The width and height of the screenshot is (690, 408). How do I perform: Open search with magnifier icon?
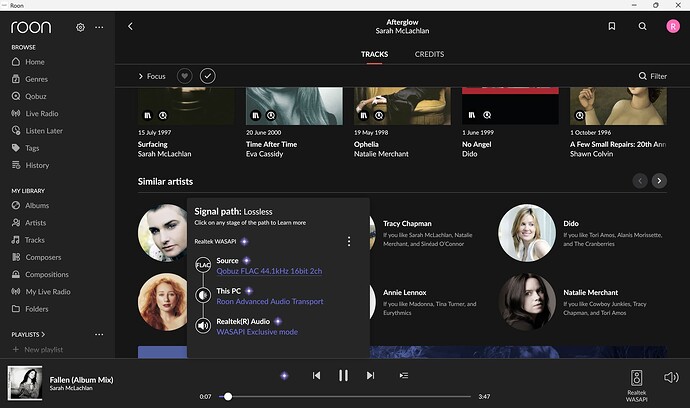tap(642, 26)
